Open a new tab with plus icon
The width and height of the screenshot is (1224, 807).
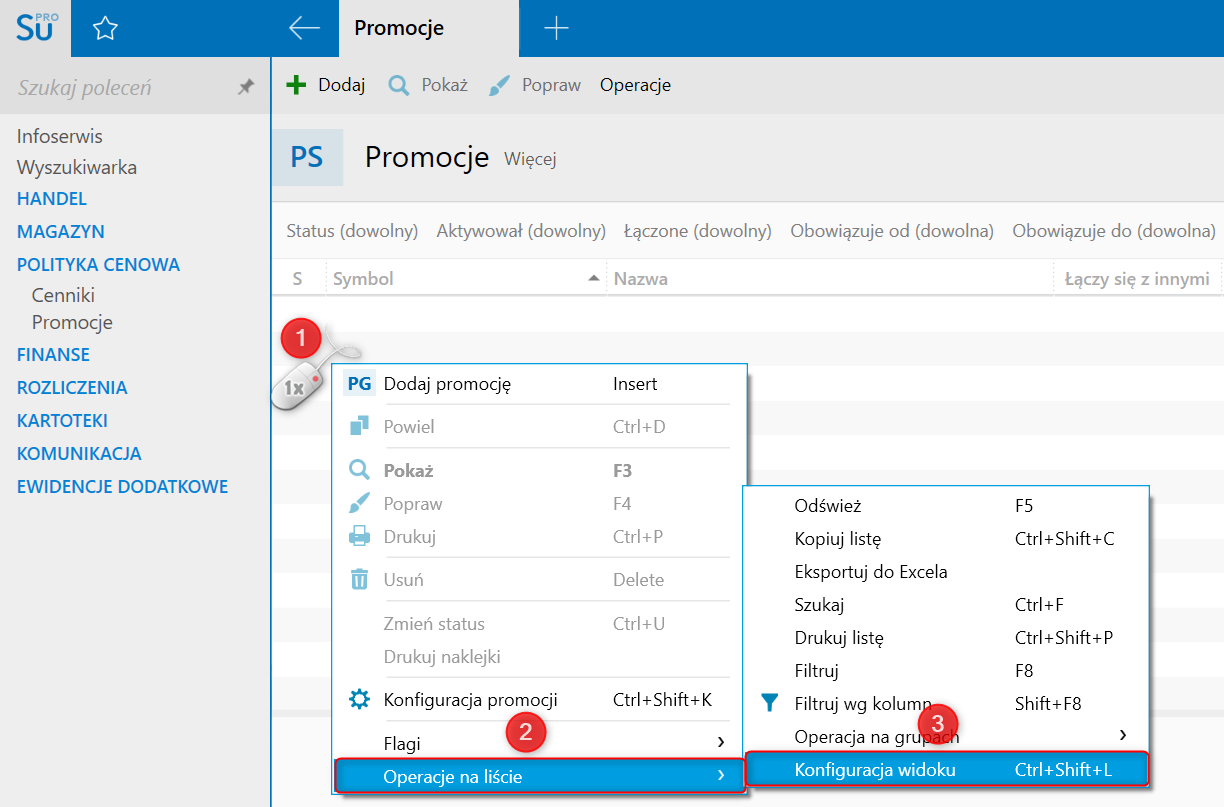coord(556,29)
